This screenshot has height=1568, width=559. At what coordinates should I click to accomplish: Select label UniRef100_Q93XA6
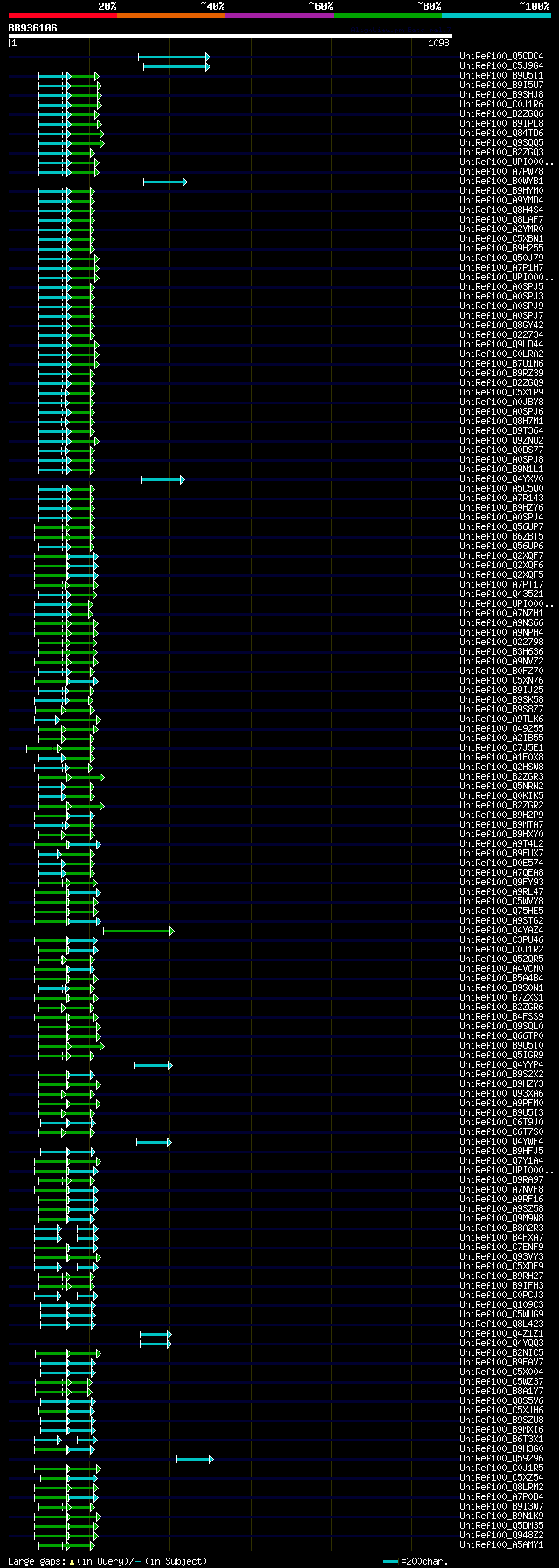(x=501, y=1094)
